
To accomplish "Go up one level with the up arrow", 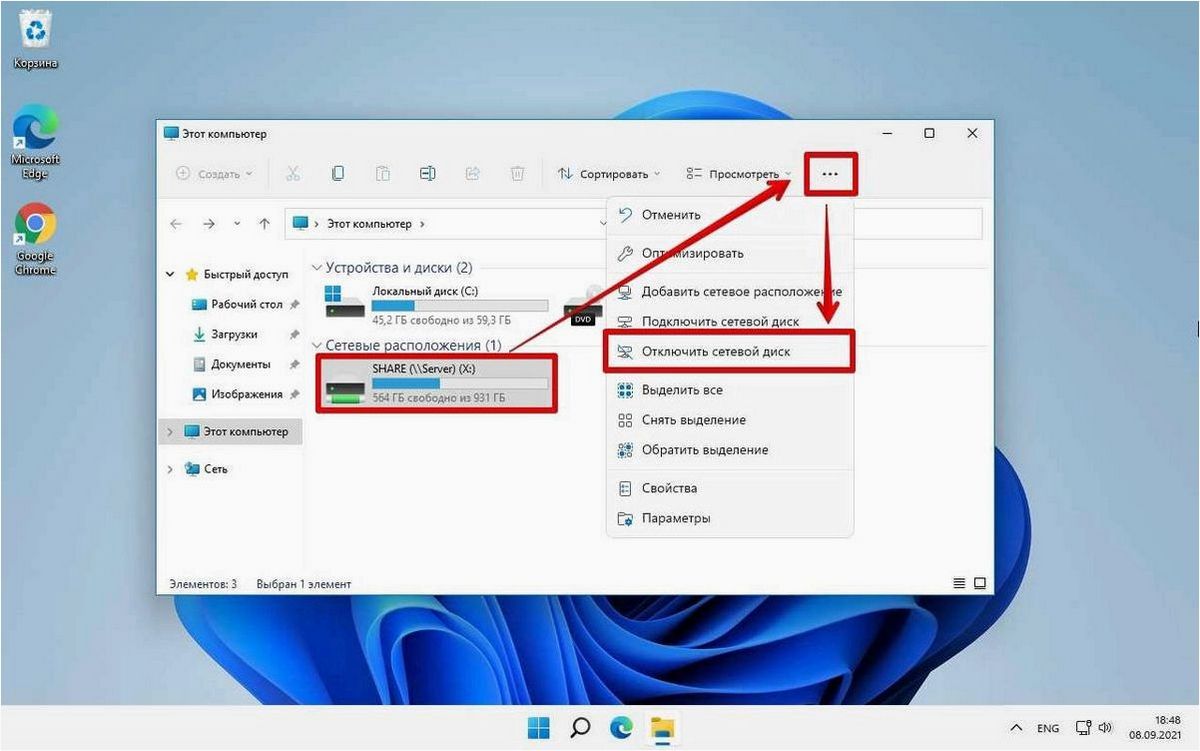I will (x=264, y=224).
